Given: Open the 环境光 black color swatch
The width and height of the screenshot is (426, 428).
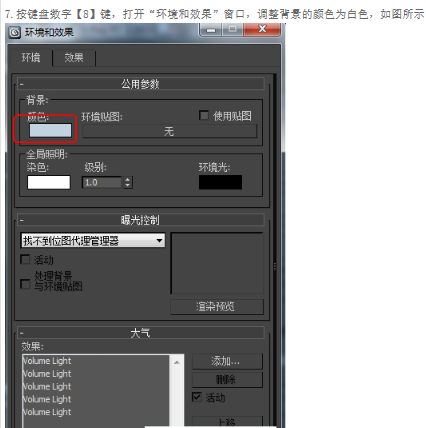Looking at the screenshot, I should tap(220, 182).
